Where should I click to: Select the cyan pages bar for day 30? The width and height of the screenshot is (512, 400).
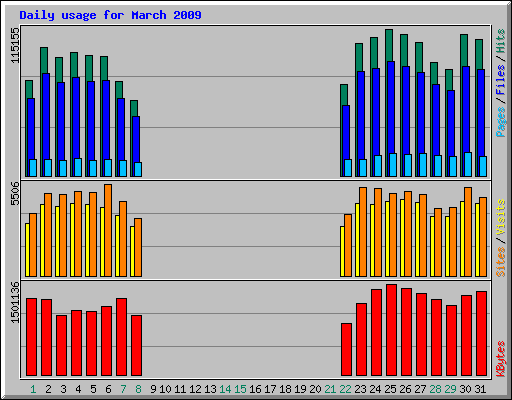click(x=468, y=165)
